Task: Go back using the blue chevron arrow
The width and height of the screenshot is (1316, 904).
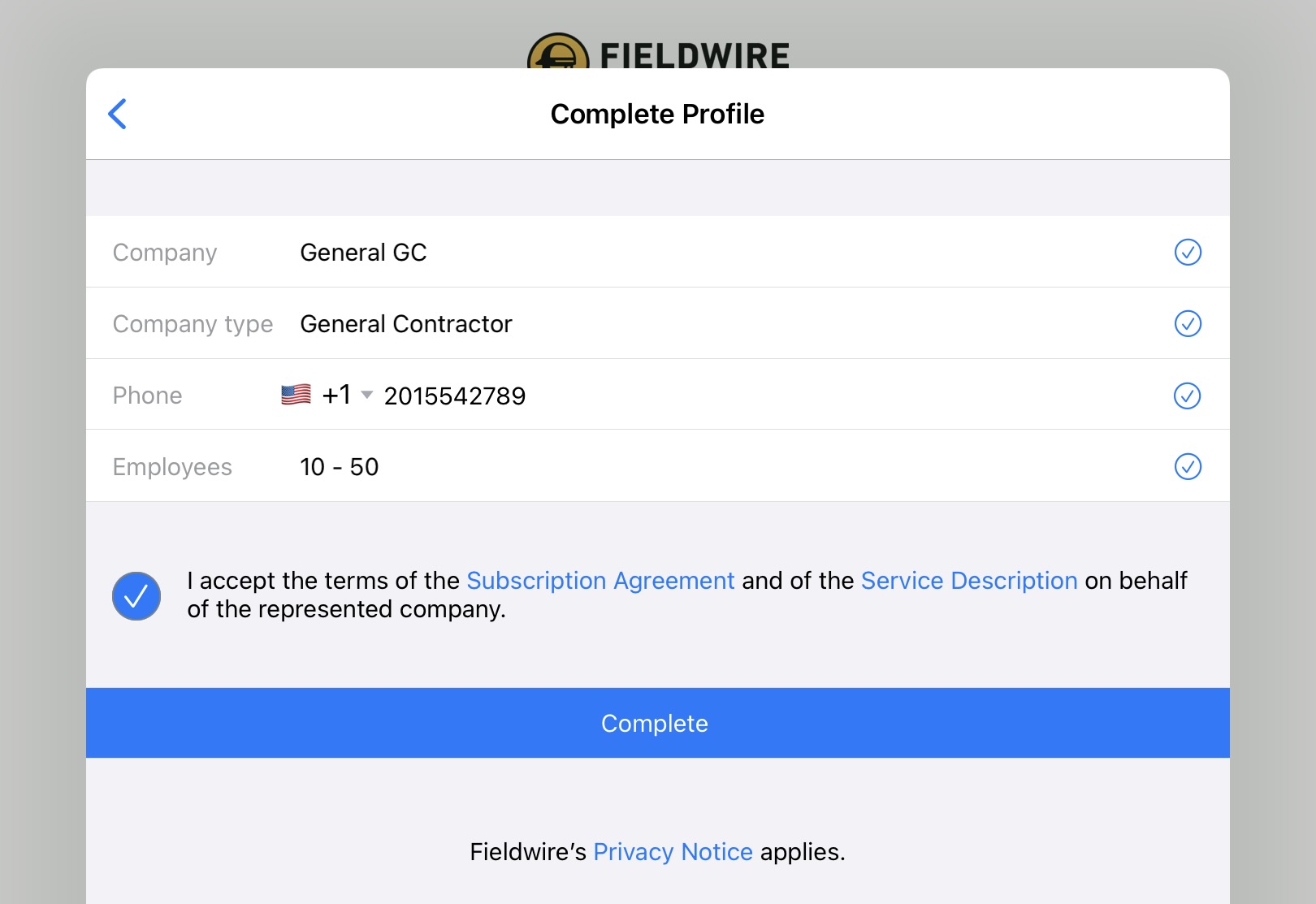Action: point(117,114)
